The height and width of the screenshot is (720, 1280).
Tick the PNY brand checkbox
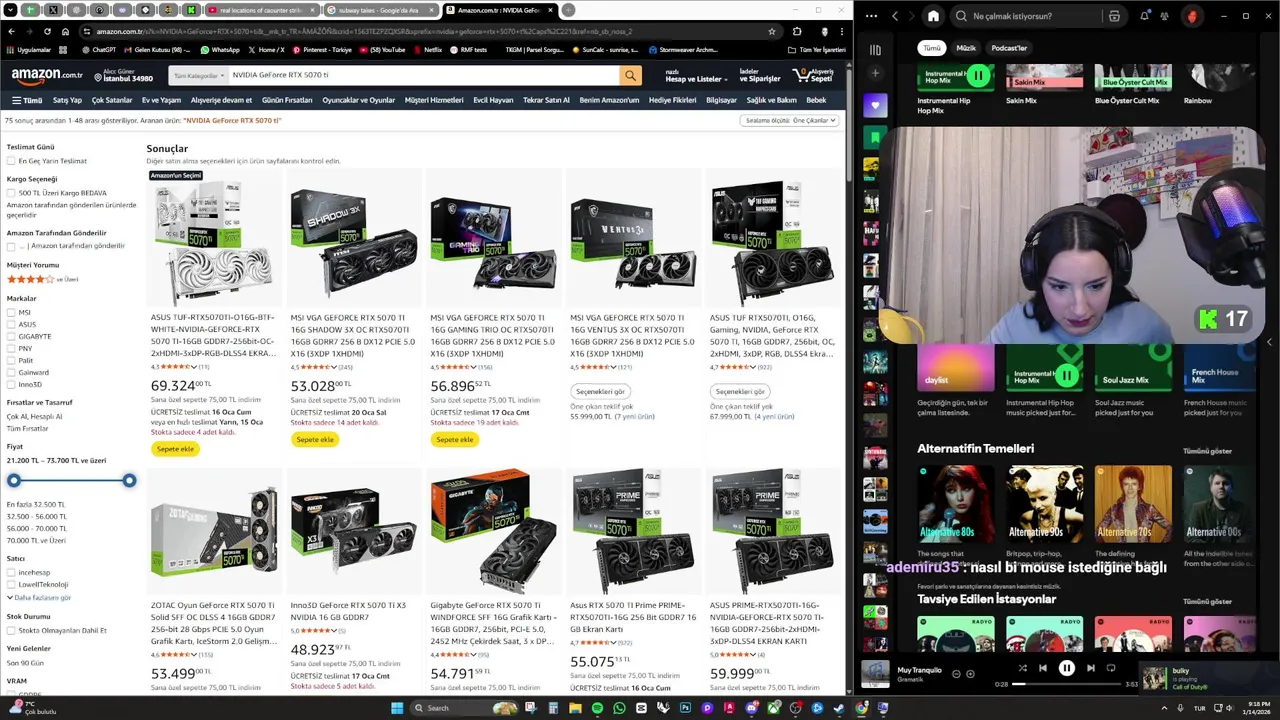click(11, 348)
